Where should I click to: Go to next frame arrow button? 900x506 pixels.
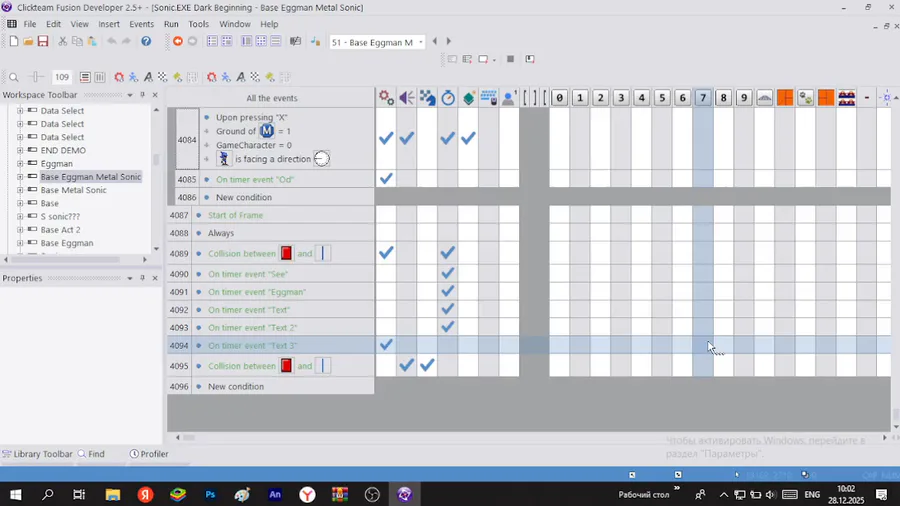point(449,41)
